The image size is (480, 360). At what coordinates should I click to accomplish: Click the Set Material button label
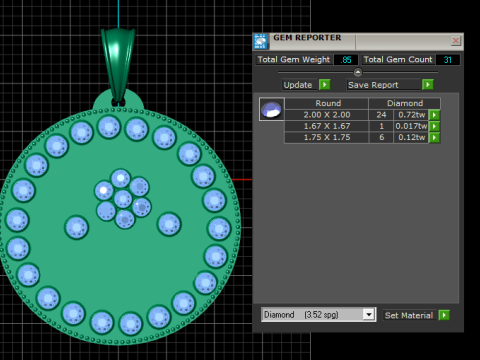(409, 315)
